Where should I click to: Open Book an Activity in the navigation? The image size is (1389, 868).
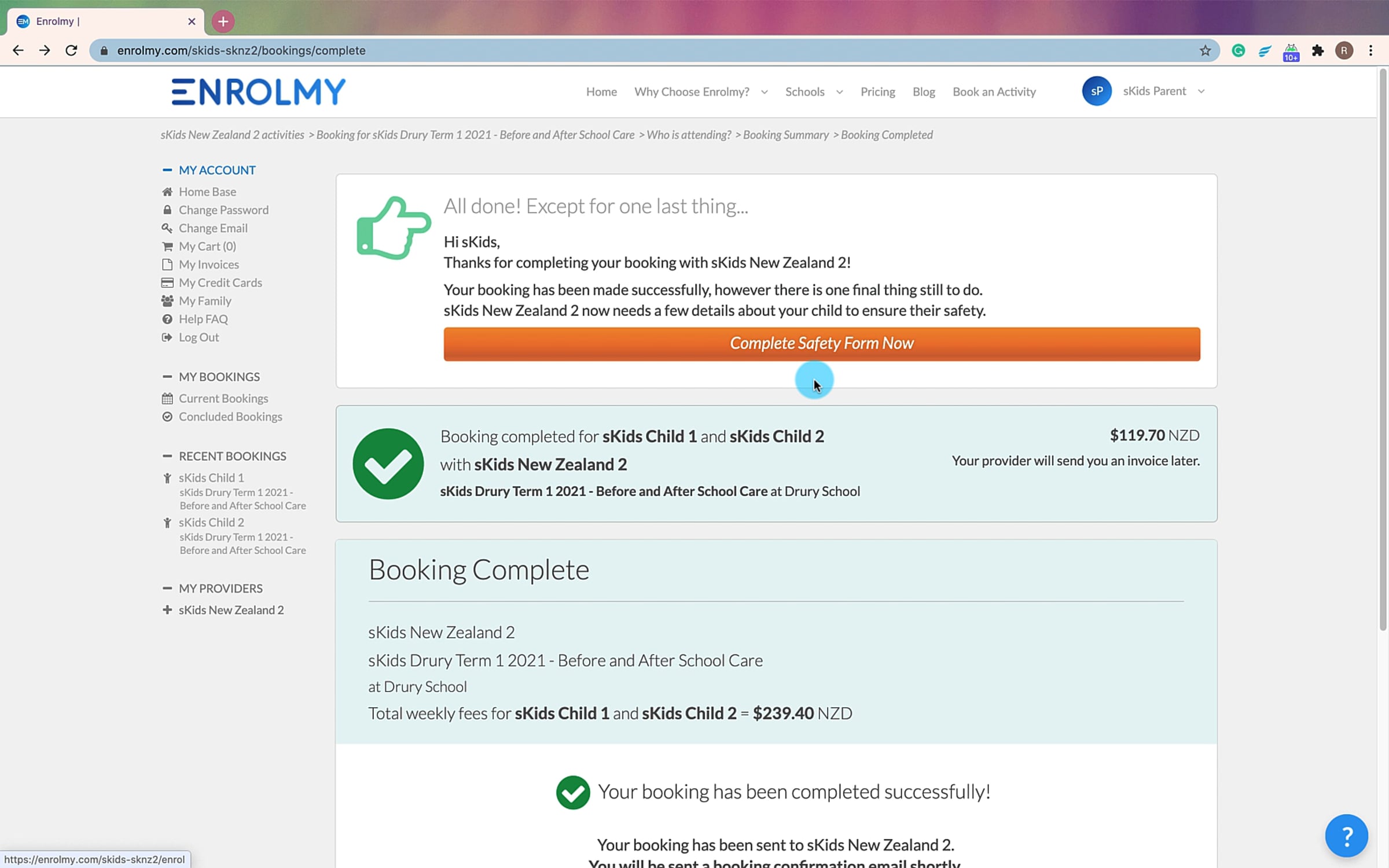pyautogui.click(x=994, y=91)
